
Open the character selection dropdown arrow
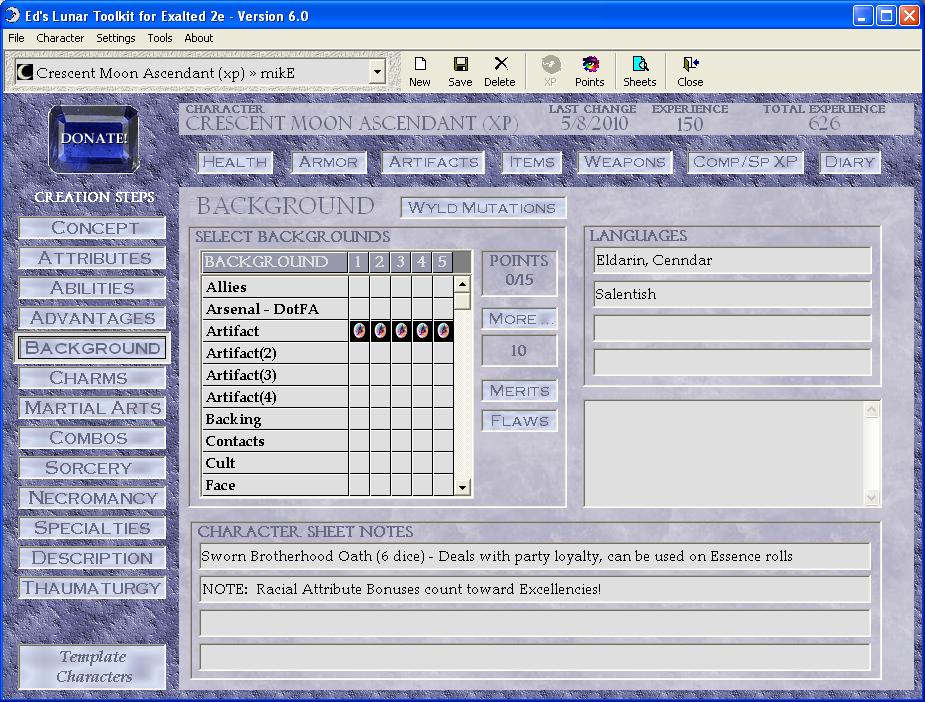[x=377, y=73]
